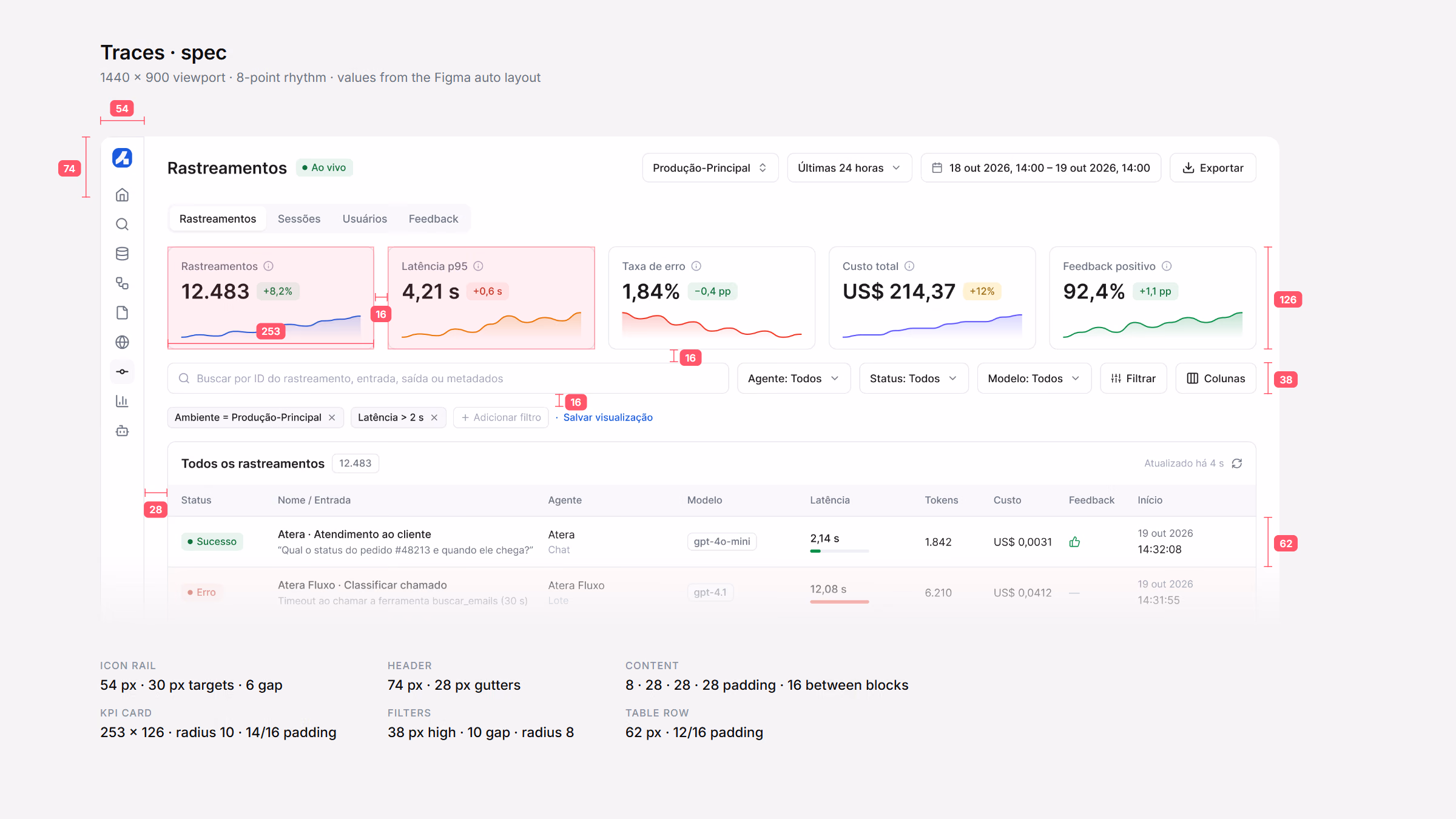The width and height of the screenshot is (1456, 819).
Task: Open the bar chart analytics icon
Action: click(122, 401)
